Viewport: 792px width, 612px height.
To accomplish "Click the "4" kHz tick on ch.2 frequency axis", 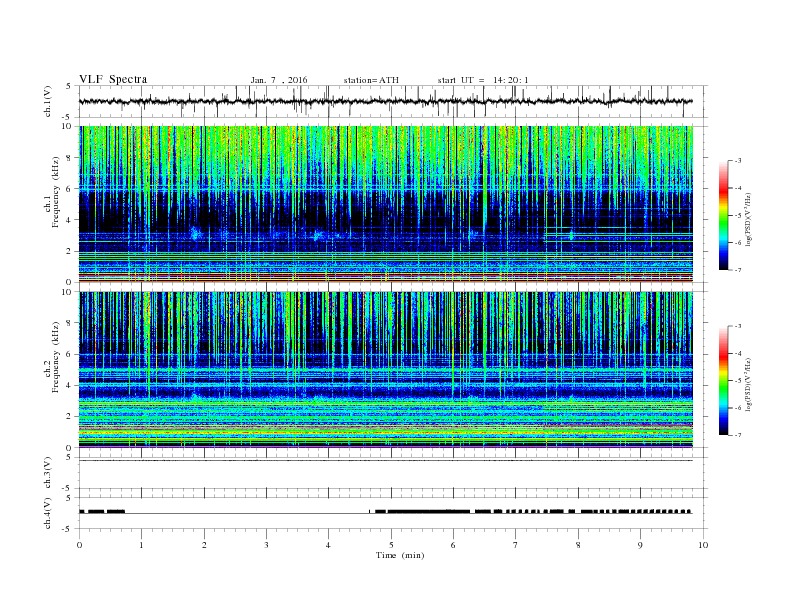I will pyautogui.click(x=70, y=386).
